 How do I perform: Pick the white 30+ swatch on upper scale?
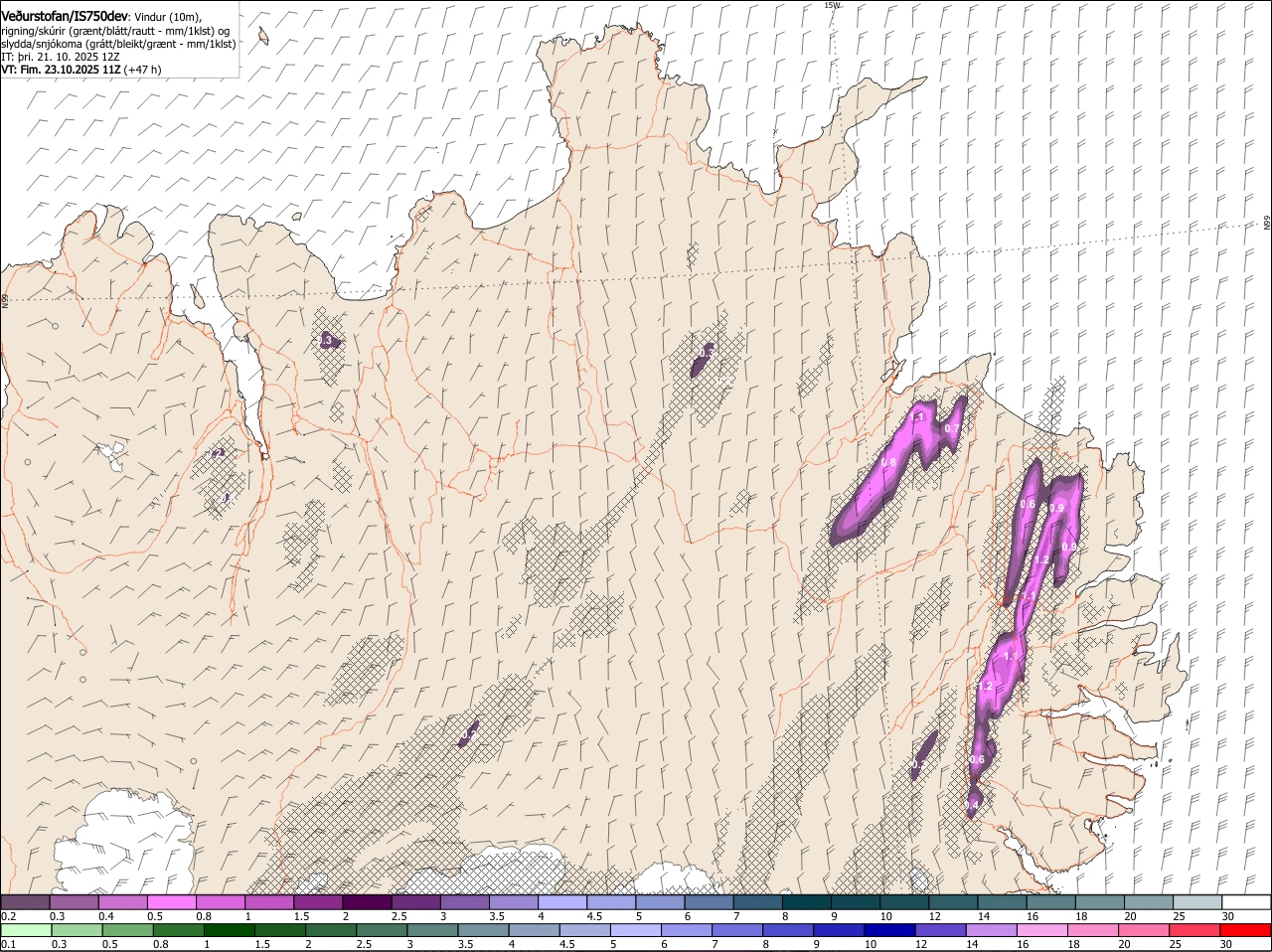click(1245, 902)
